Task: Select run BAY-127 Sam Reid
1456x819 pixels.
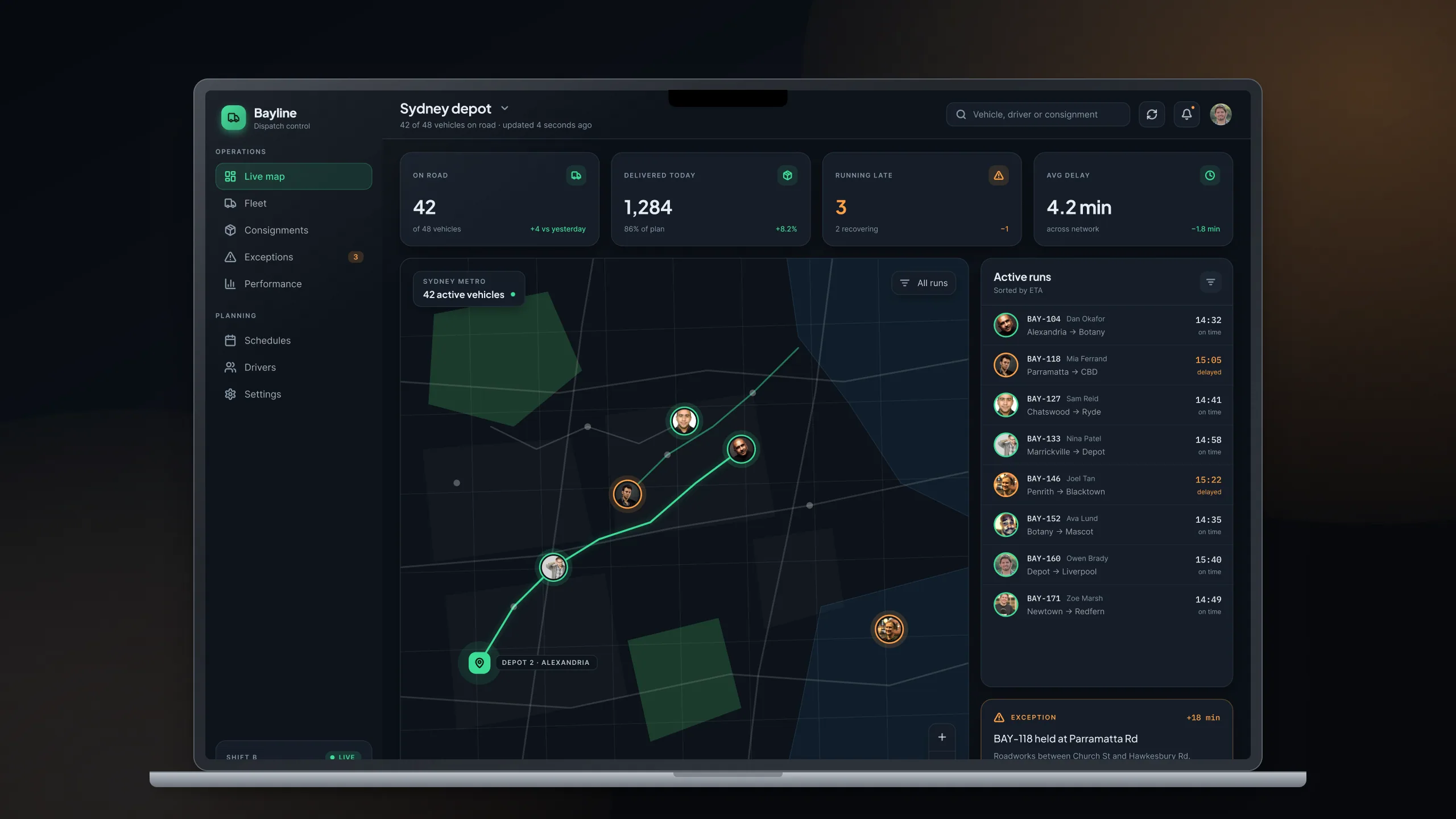Action: [1107, 405]
